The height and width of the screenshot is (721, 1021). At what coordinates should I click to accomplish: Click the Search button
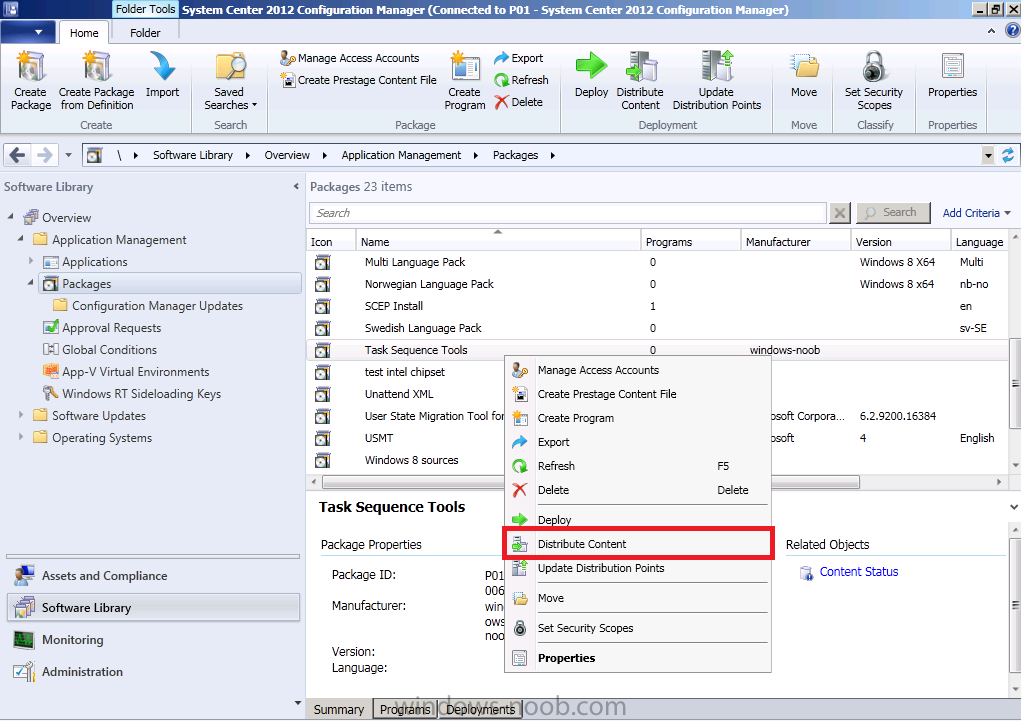[x=893, y=212]
